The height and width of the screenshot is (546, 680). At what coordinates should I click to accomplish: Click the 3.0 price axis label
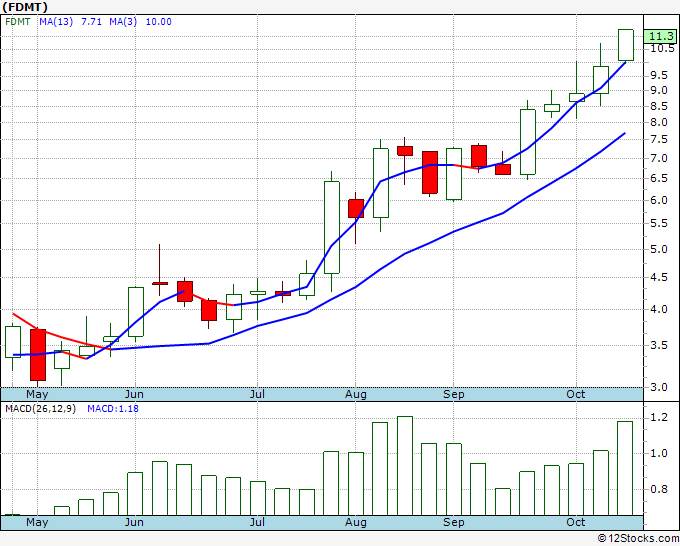659,387
